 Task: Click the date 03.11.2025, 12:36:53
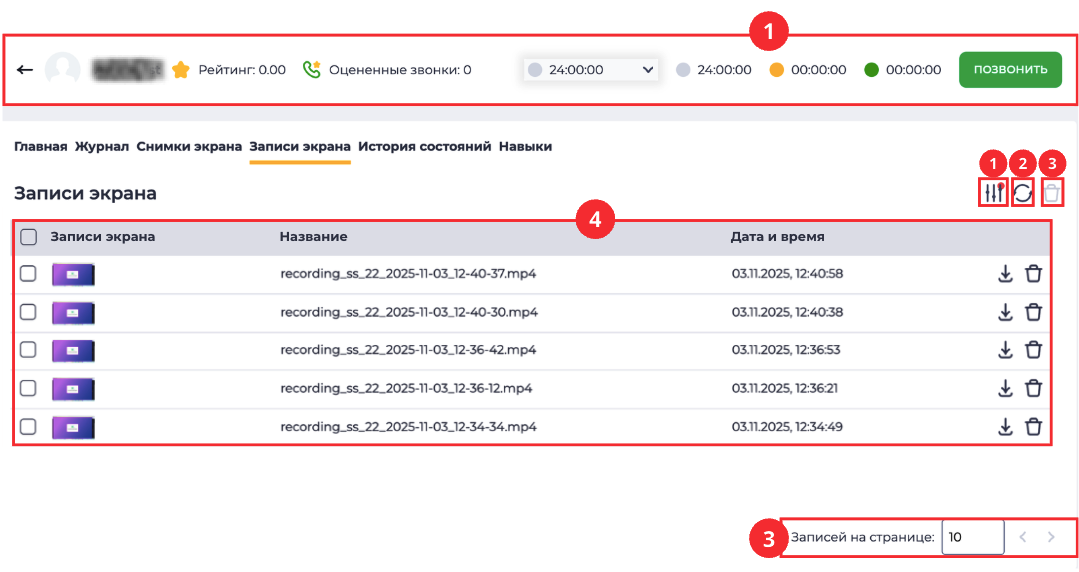point(786,350)
